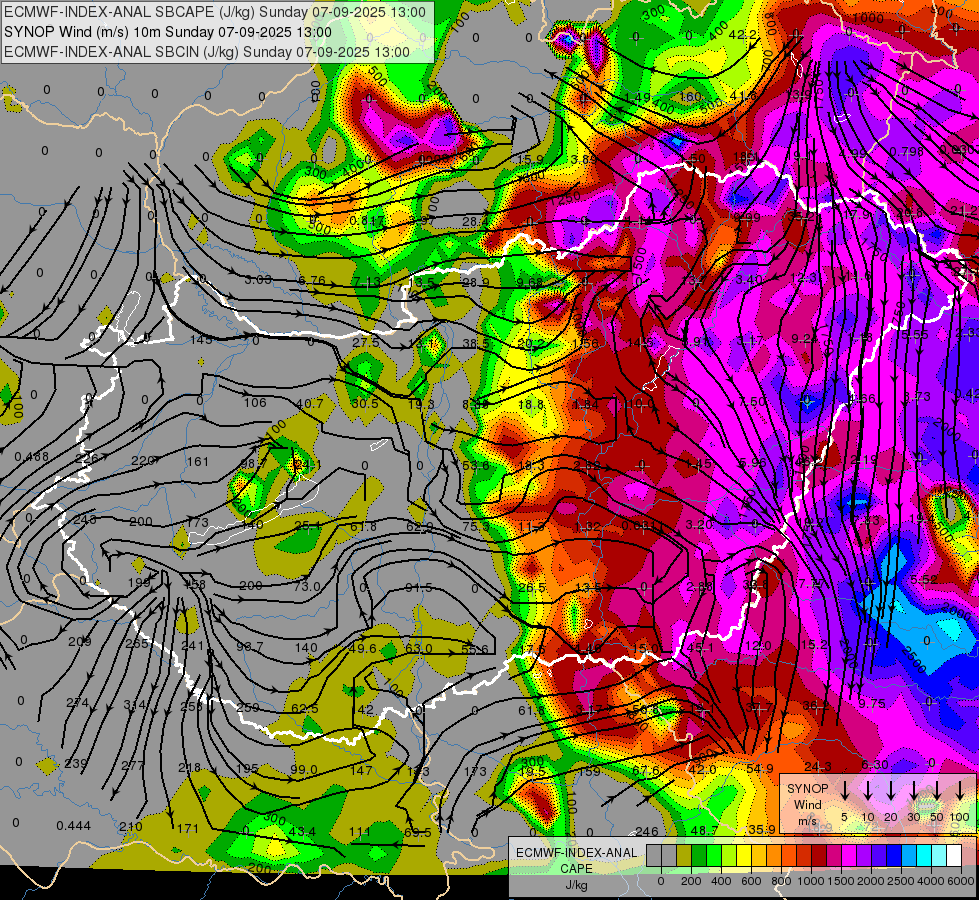
Task: Click the 'J/kg' unit label in legend
Action: pos(576,885)
